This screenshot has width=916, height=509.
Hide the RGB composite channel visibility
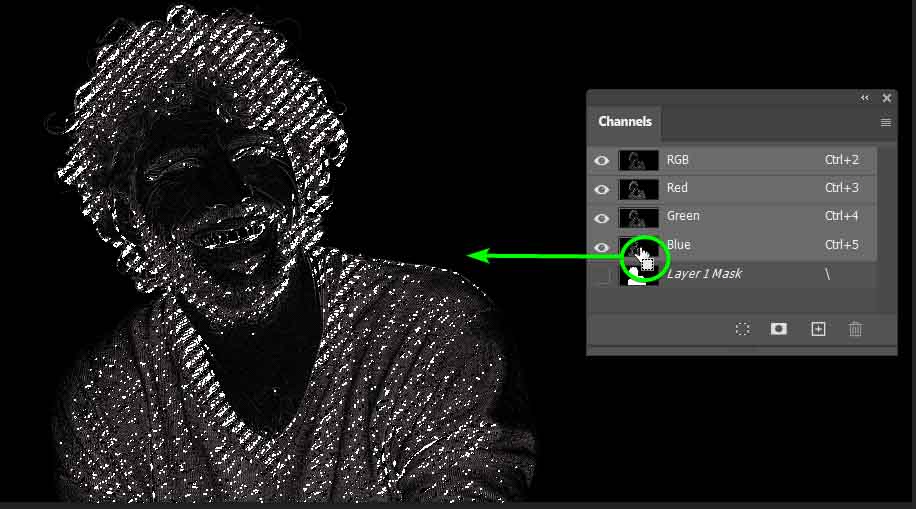[x=602, y=161]
